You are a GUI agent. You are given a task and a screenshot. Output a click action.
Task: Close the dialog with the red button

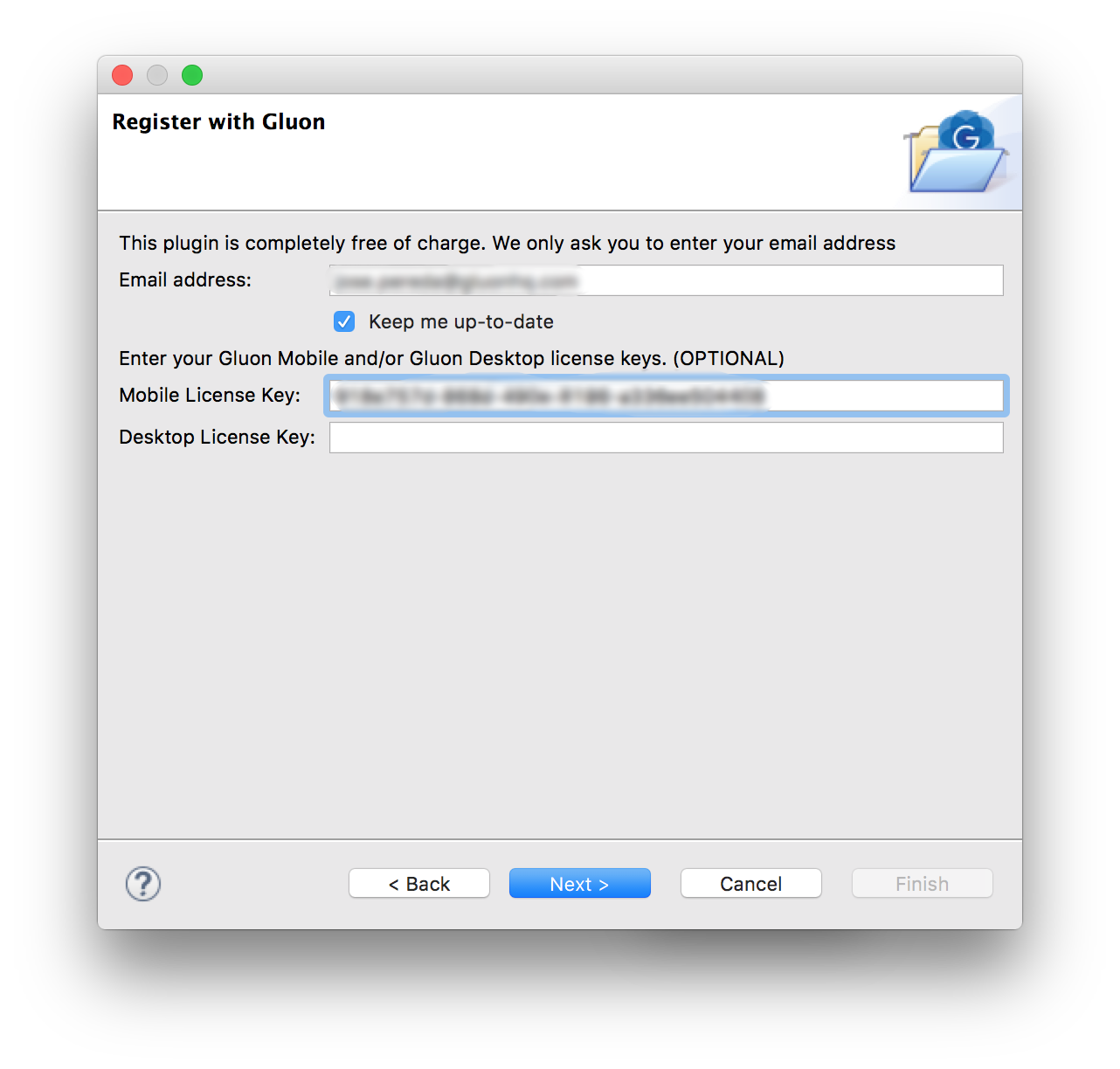coord(122,75)
